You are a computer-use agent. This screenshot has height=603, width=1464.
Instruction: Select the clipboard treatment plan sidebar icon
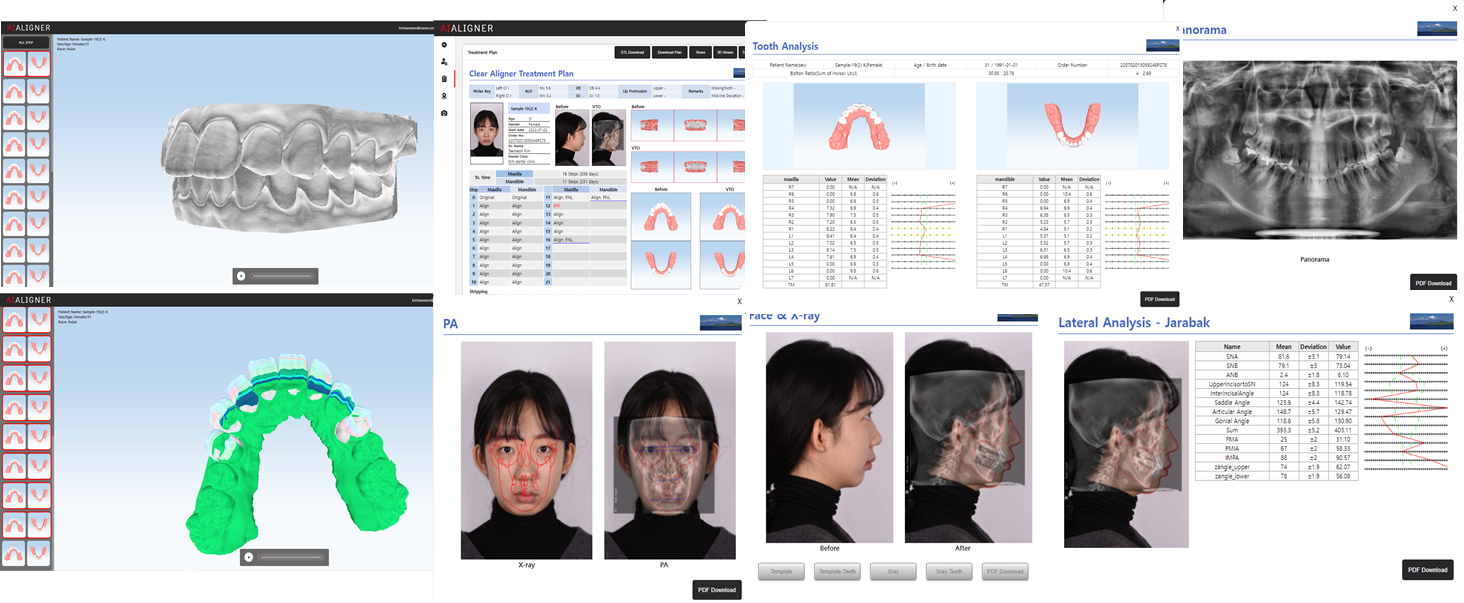click(444, 78)
